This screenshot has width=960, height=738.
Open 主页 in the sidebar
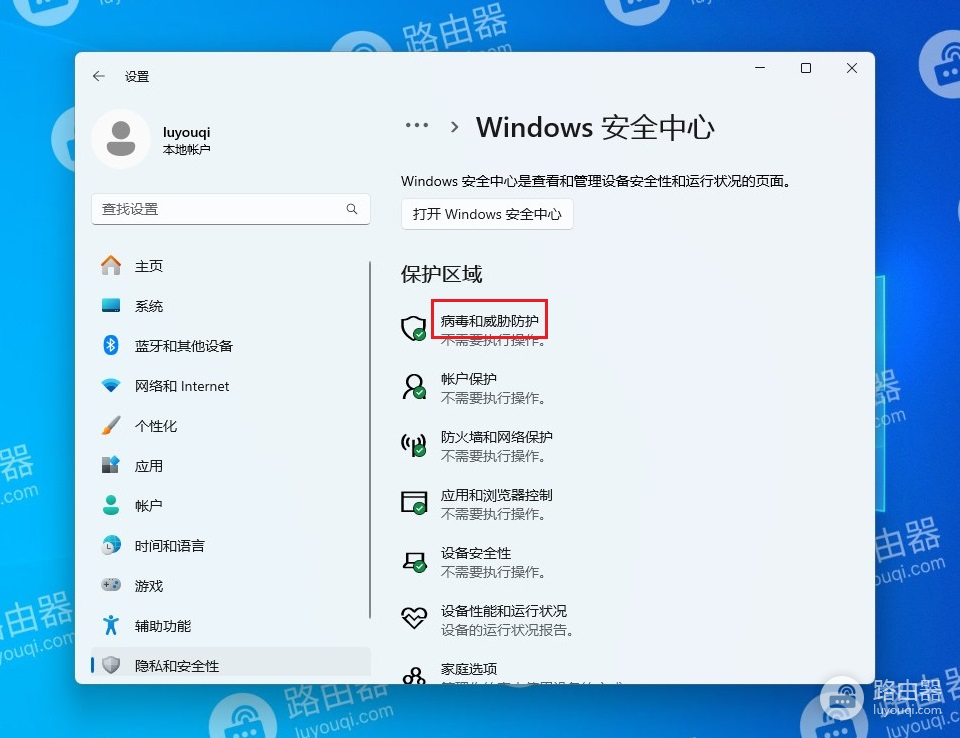point(231,265)
